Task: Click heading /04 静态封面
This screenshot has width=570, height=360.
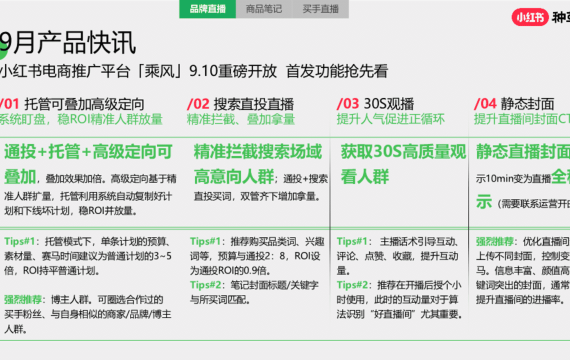Action: click(514, 104)
